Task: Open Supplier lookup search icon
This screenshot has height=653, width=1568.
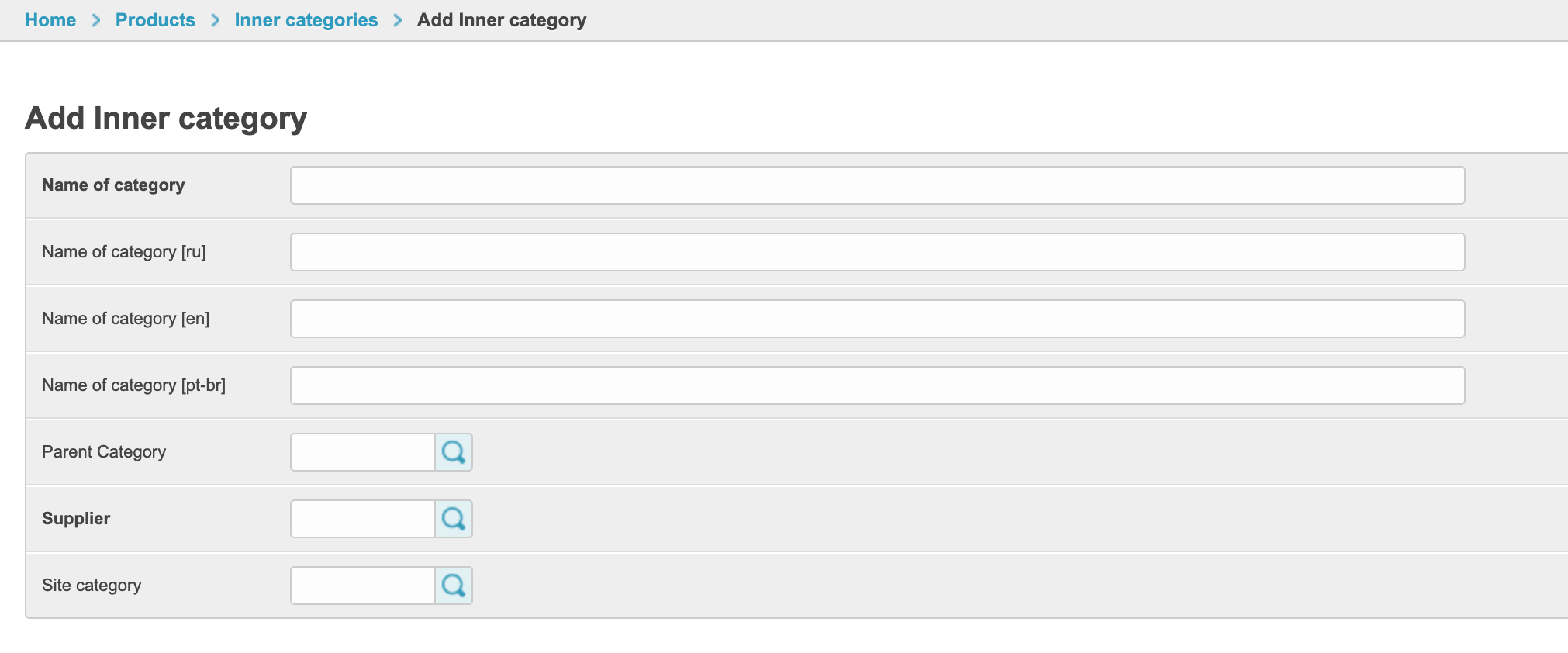Action: coord(454,519)
